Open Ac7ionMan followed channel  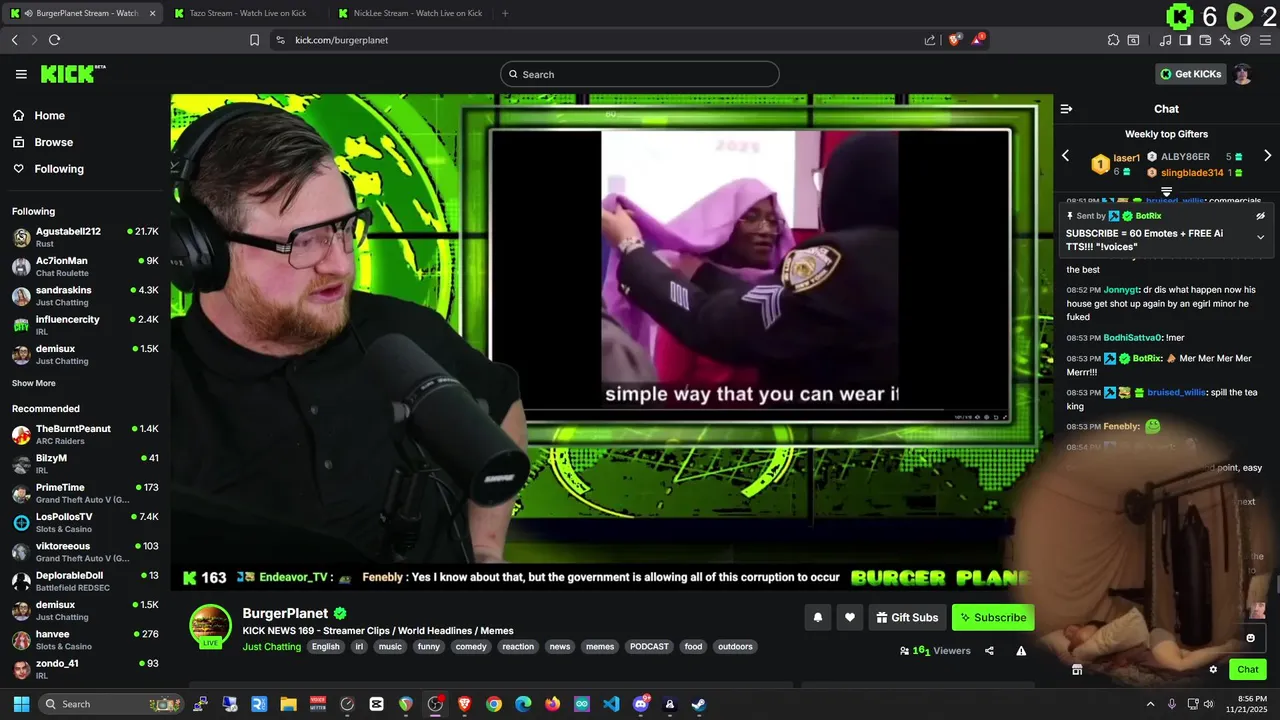85,266
